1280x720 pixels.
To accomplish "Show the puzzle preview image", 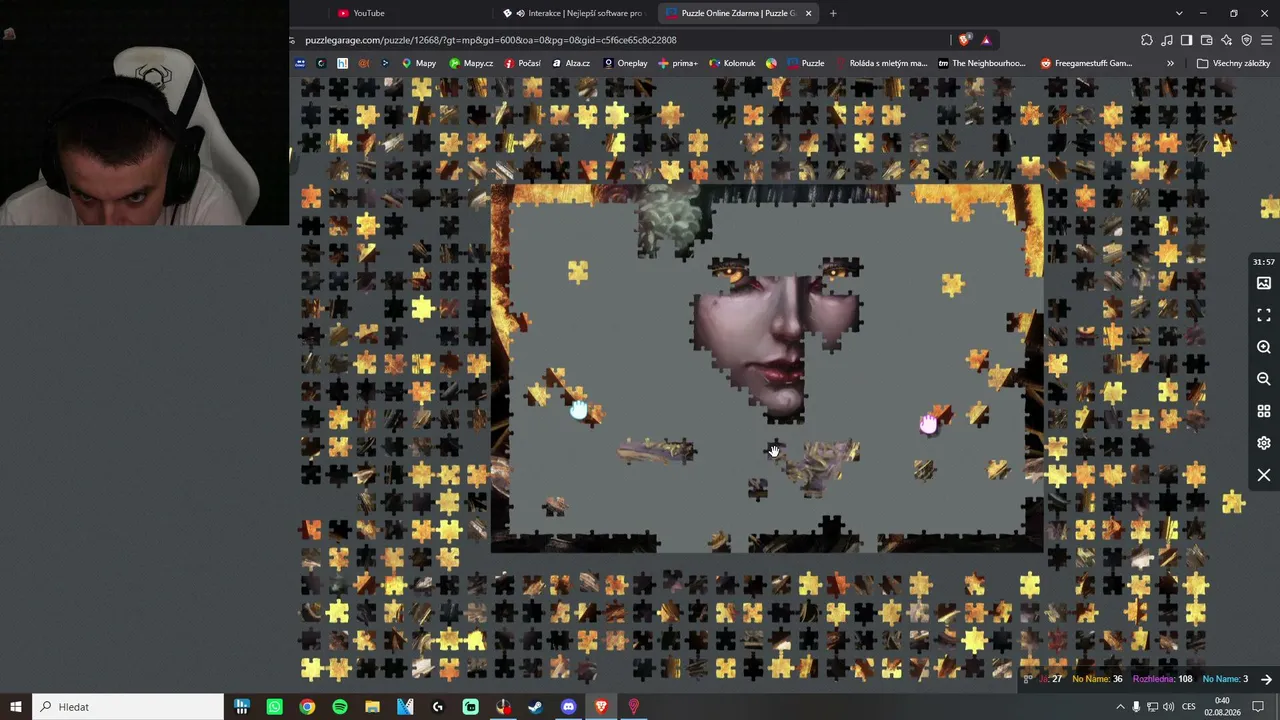I will tap(1264, 283).
